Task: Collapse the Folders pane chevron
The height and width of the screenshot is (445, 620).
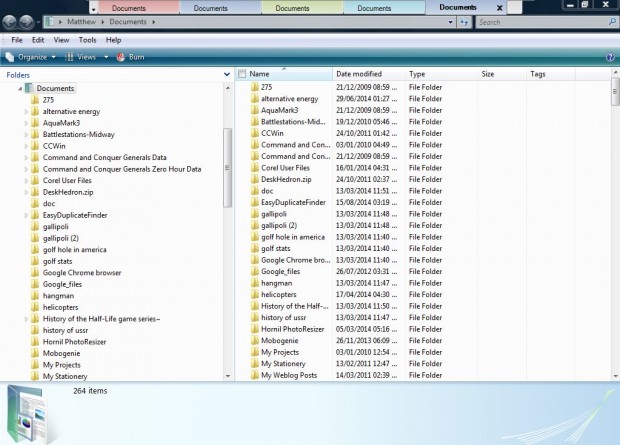Action: [x=227, y=74]
